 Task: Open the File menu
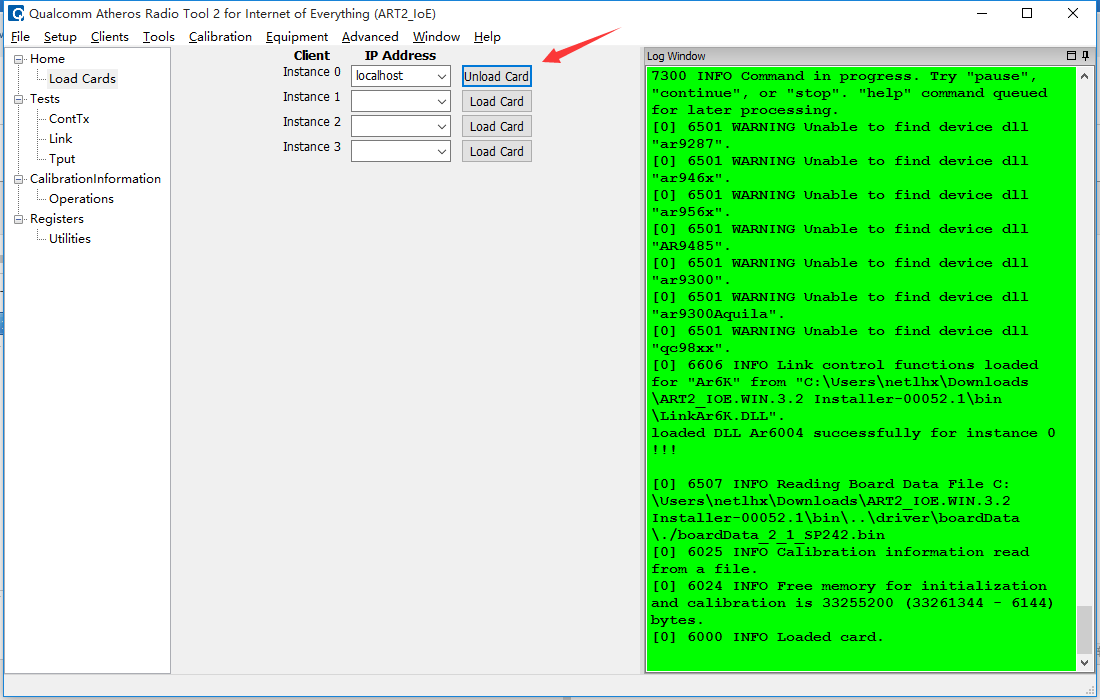[x=20, y=36]
